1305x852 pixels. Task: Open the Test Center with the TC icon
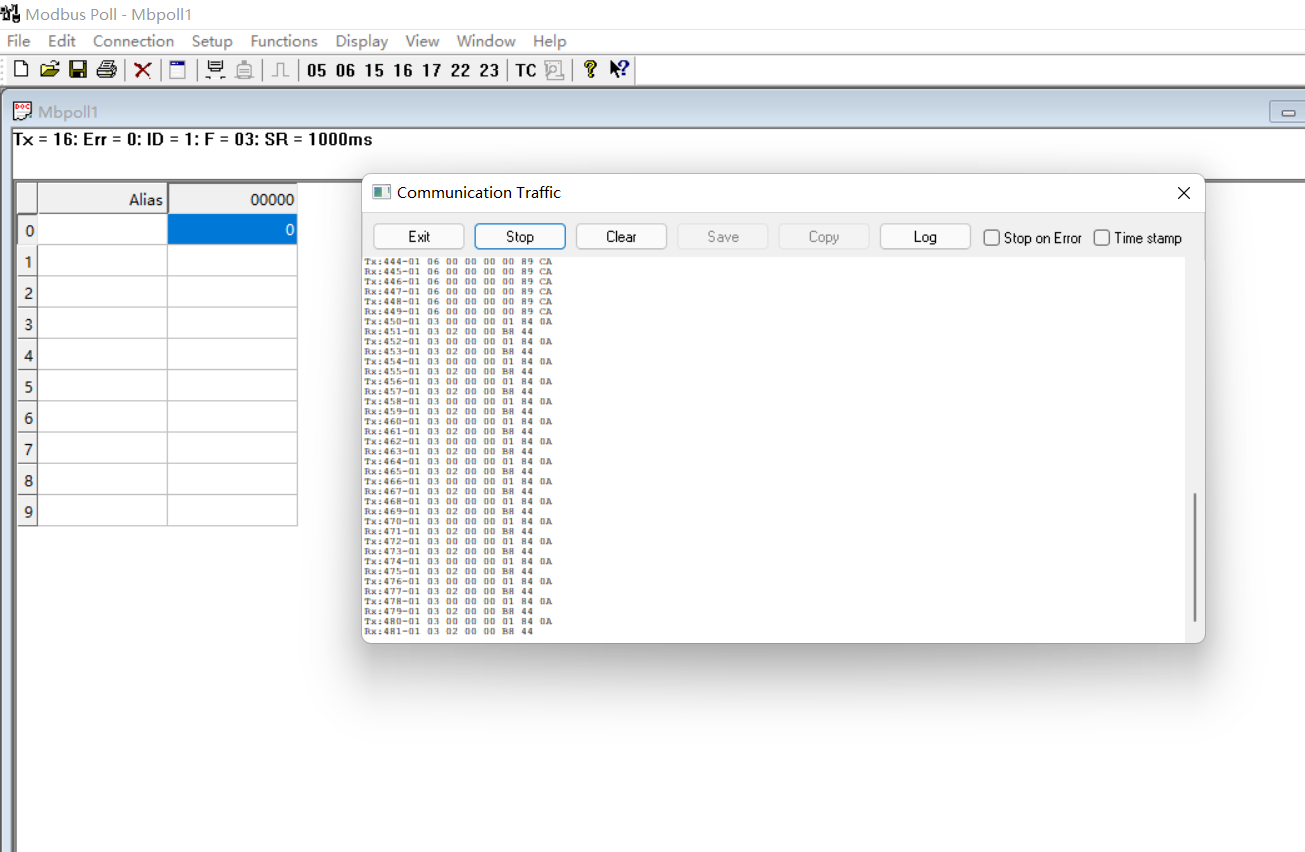tap(524, 70)
